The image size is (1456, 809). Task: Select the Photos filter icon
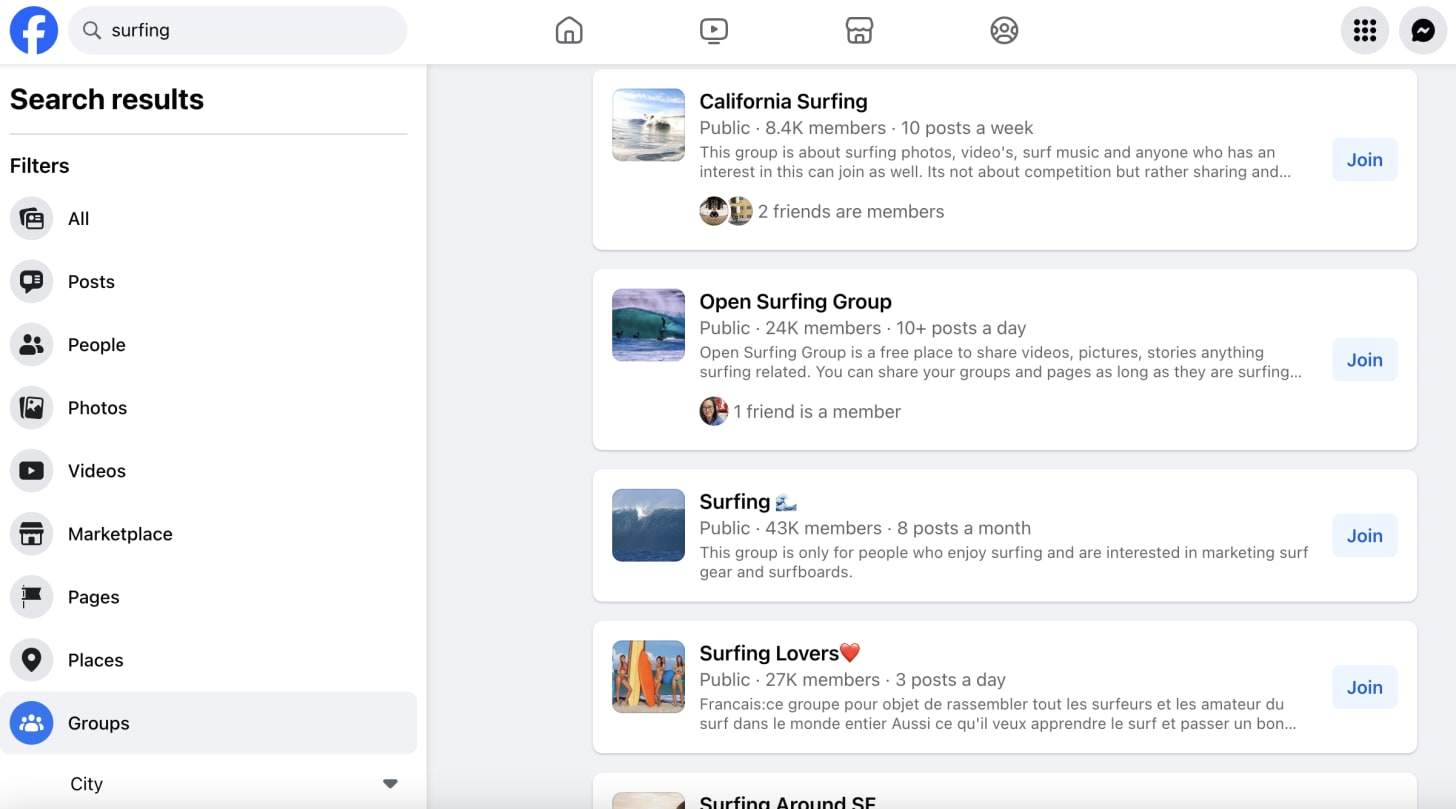31,408
